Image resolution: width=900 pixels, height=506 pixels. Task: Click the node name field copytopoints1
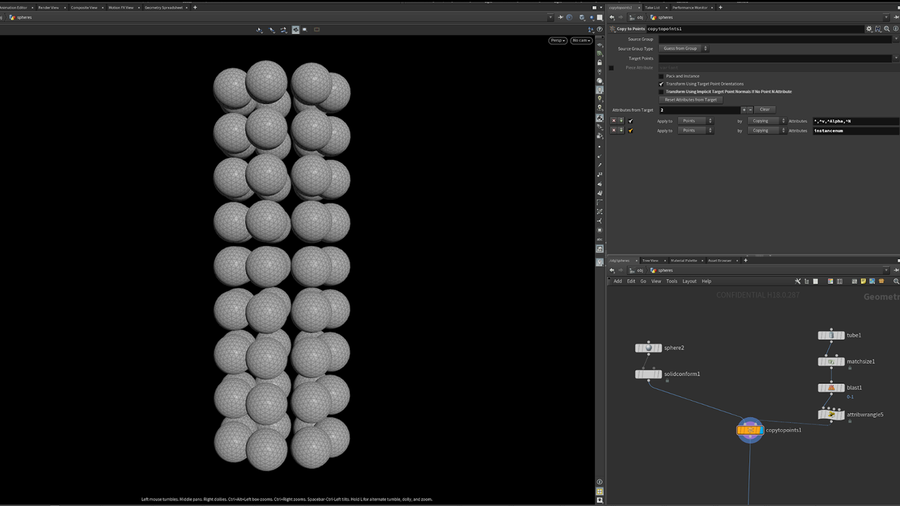pyautogui.click(x=755, y=29)
